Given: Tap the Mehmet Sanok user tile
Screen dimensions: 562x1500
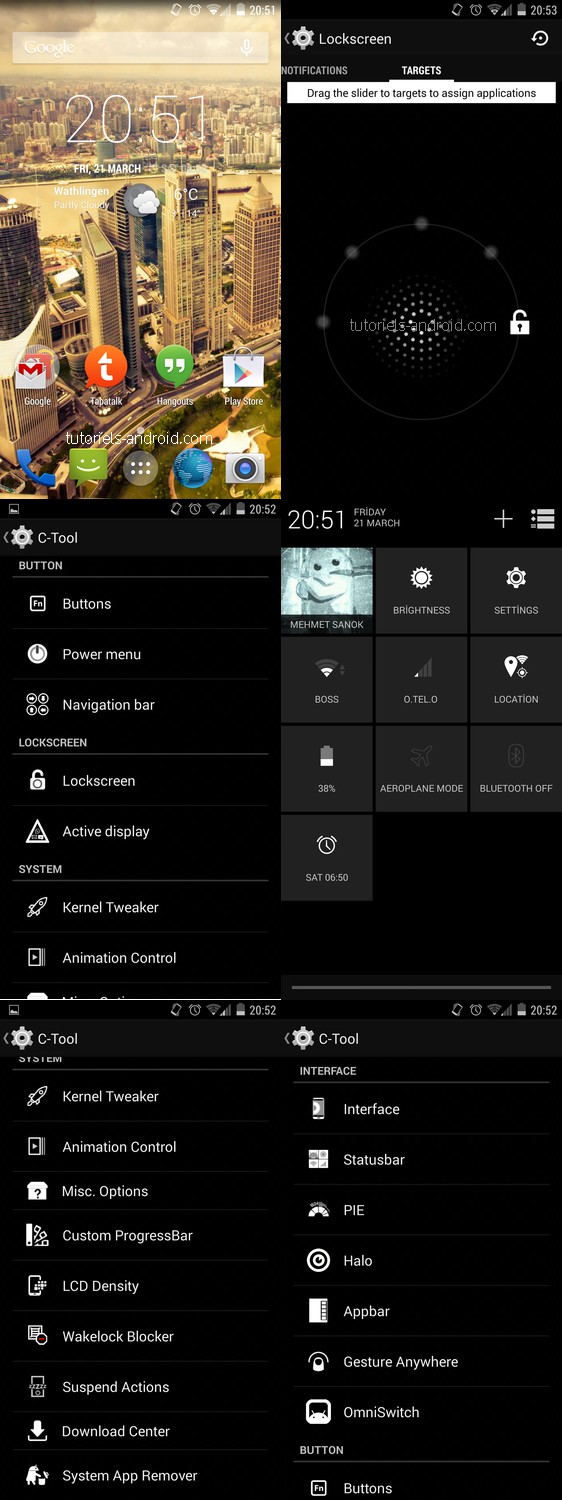Looking at the screenshot, I should 327,592.
